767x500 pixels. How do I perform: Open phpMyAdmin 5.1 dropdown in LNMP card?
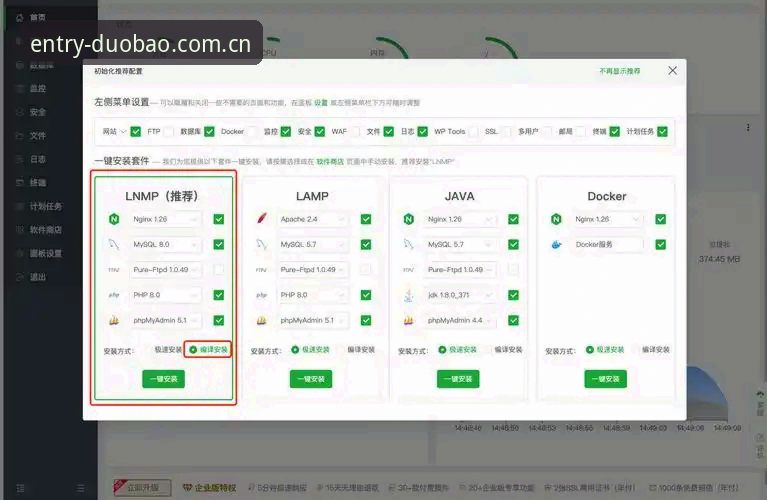pyautogui.click(x=165, y=320)
